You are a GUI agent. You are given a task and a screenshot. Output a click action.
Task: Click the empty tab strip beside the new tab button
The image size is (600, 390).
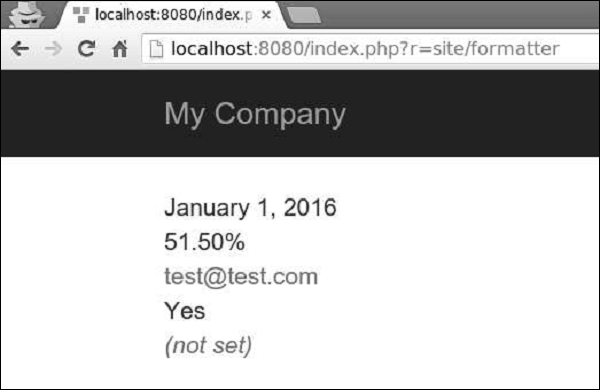coord(459,15)
